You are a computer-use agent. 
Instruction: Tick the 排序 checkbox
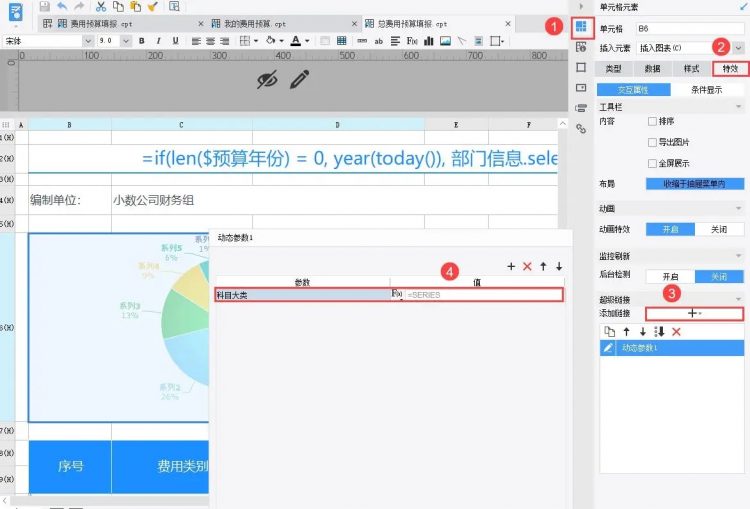pyautogui.click(x=652, y=122)
